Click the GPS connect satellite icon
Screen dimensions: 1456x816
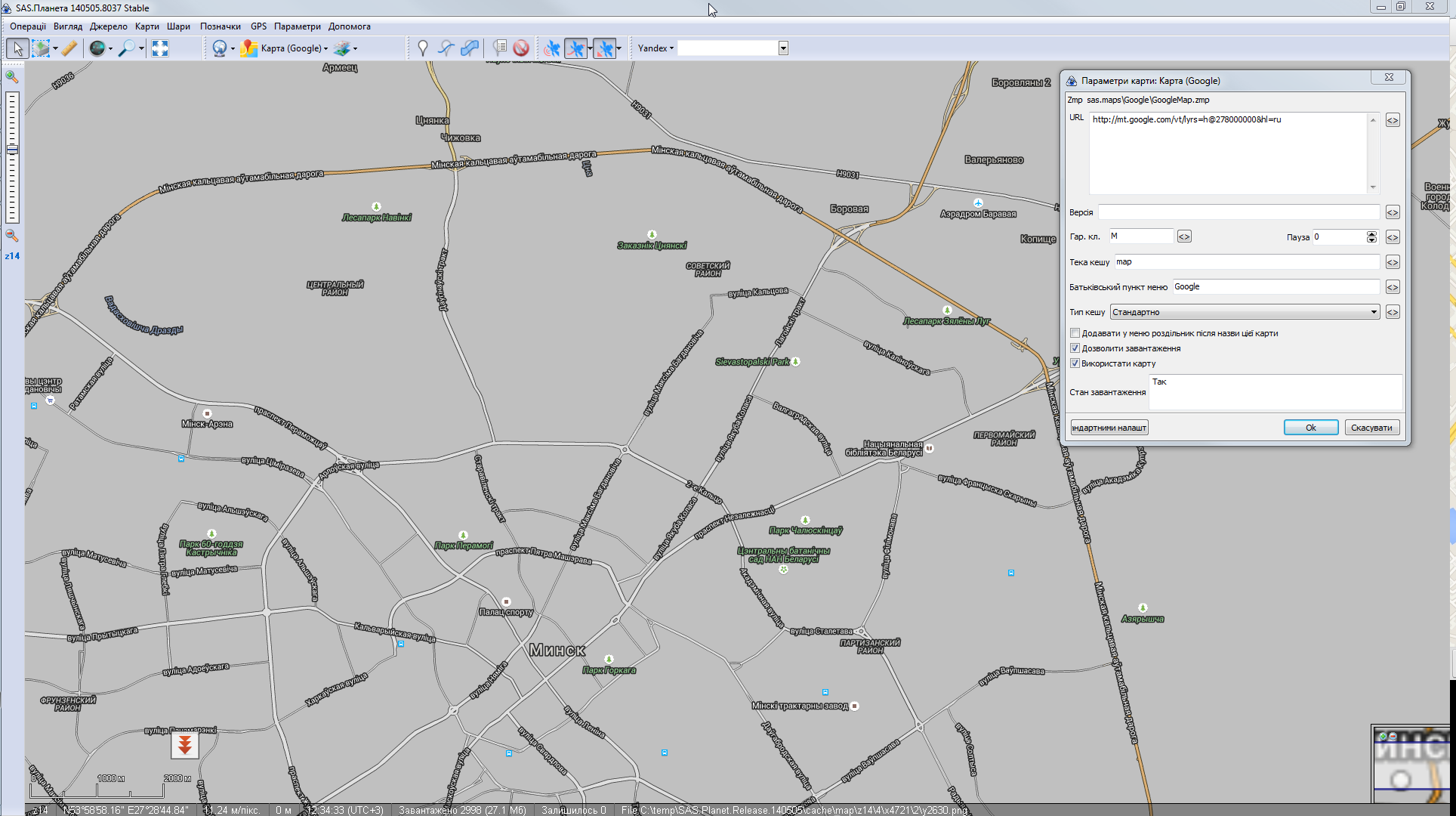point(552,48)
